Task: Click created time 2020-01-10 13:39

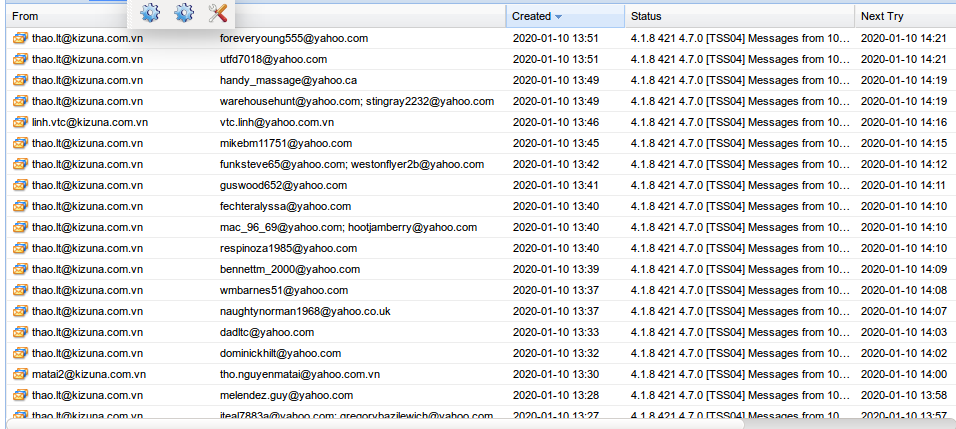Action: [555, 269]
